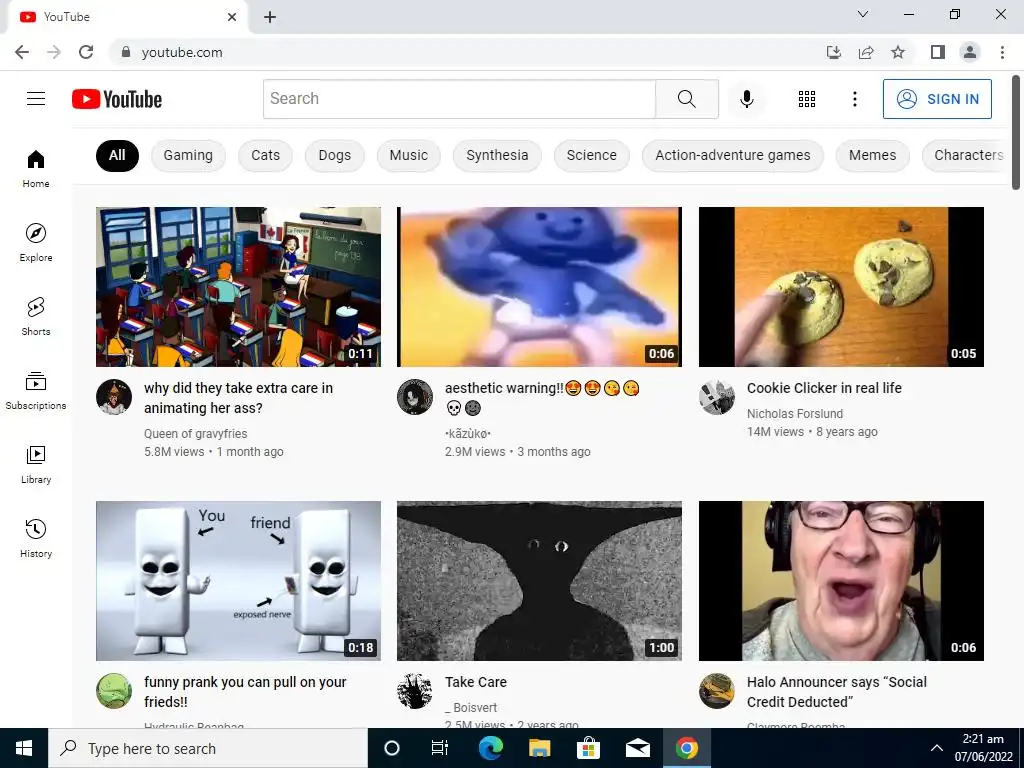Click the YouTube search input field
This screenshot has width=1024, height=768.
(x=459, y=99)
